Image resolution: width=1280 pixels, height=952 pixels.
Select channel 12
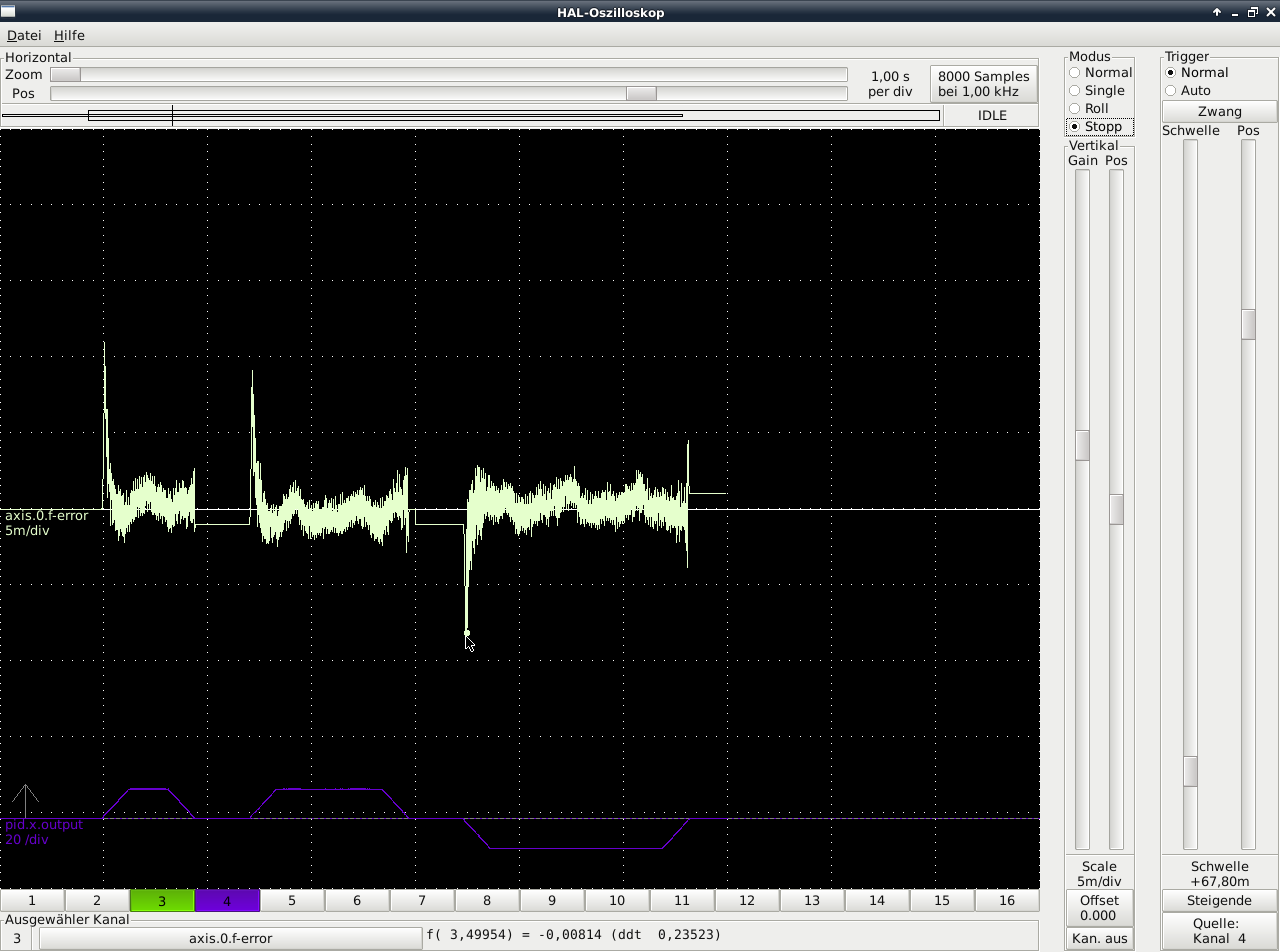[747, 901]
